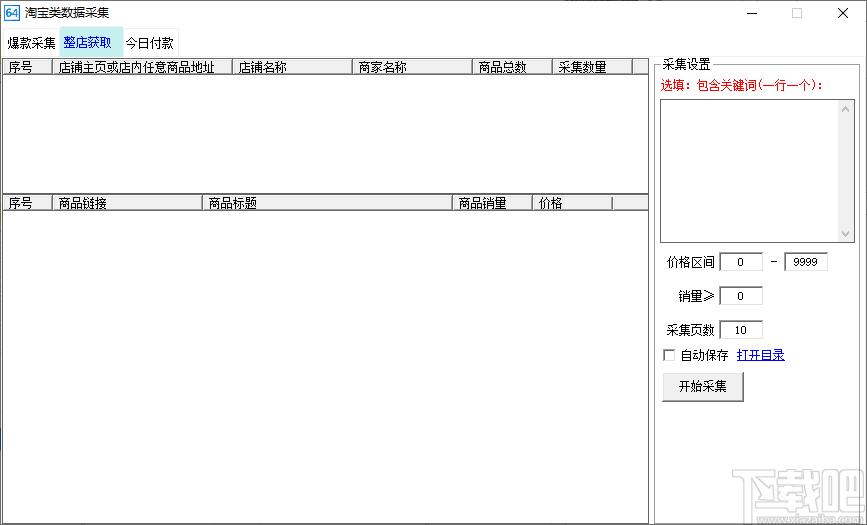This screenshot has width=867, height=525.
Task: Close the 淘宝类数据采集 window
Action: tap(843, 13)
